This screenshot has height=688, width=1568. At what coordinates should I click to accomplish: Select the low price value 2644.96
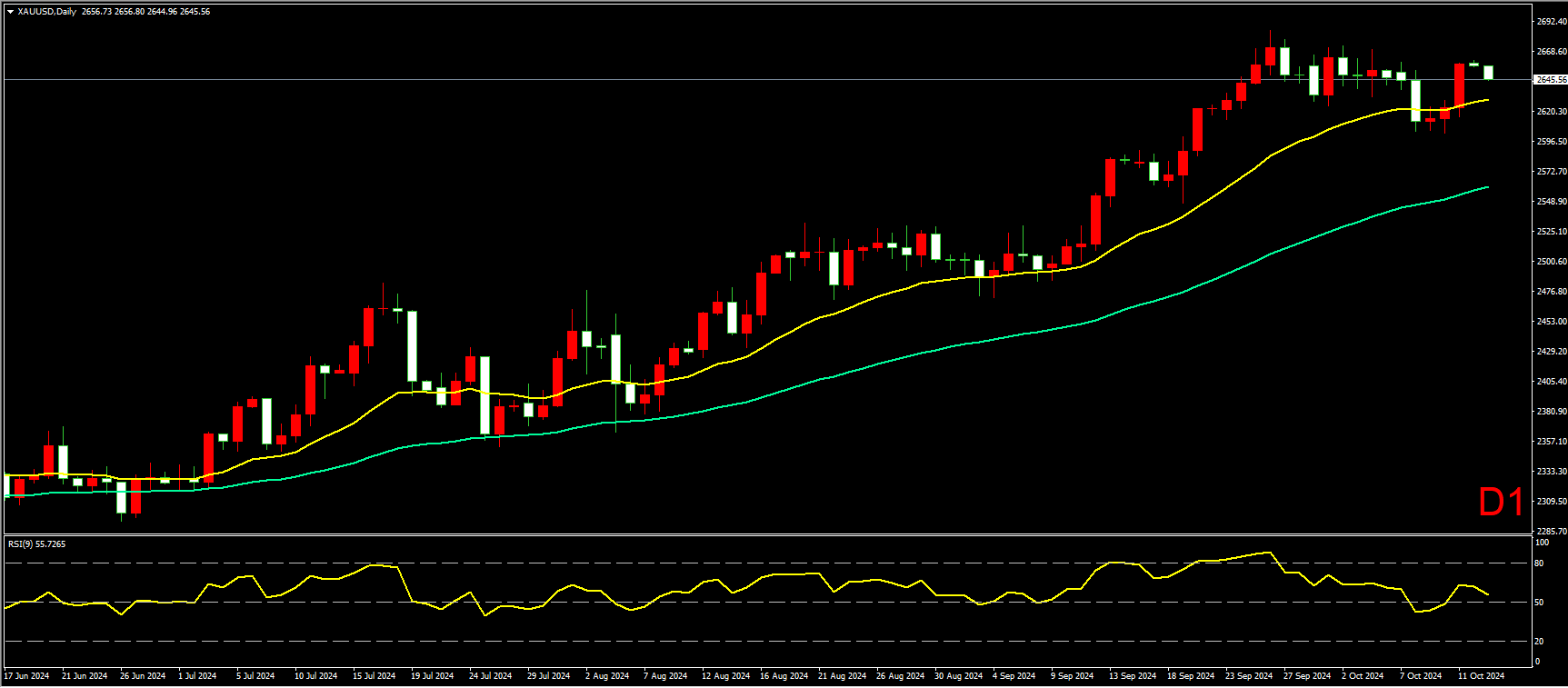point(162,12)
